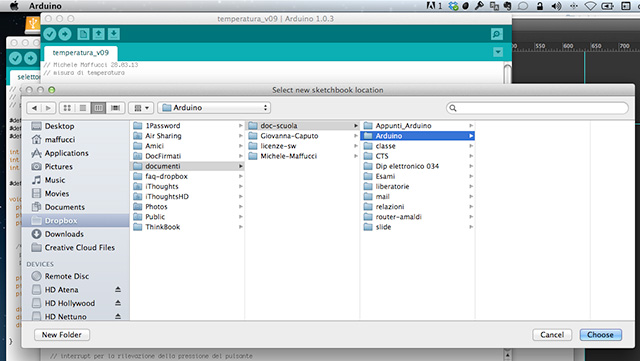Select the temperatura_v09 tab

81,53
